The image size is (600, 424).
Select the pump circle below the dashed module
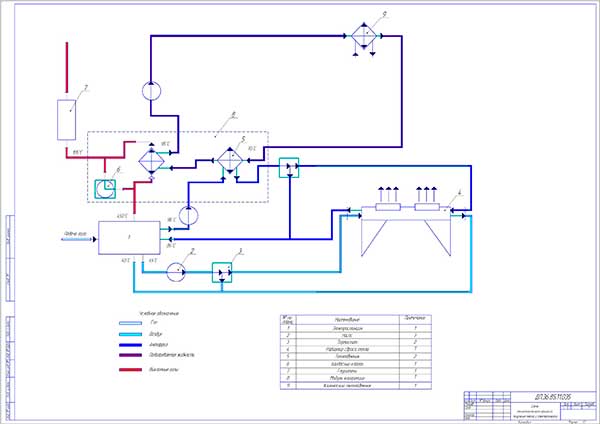tap(188, 216)
